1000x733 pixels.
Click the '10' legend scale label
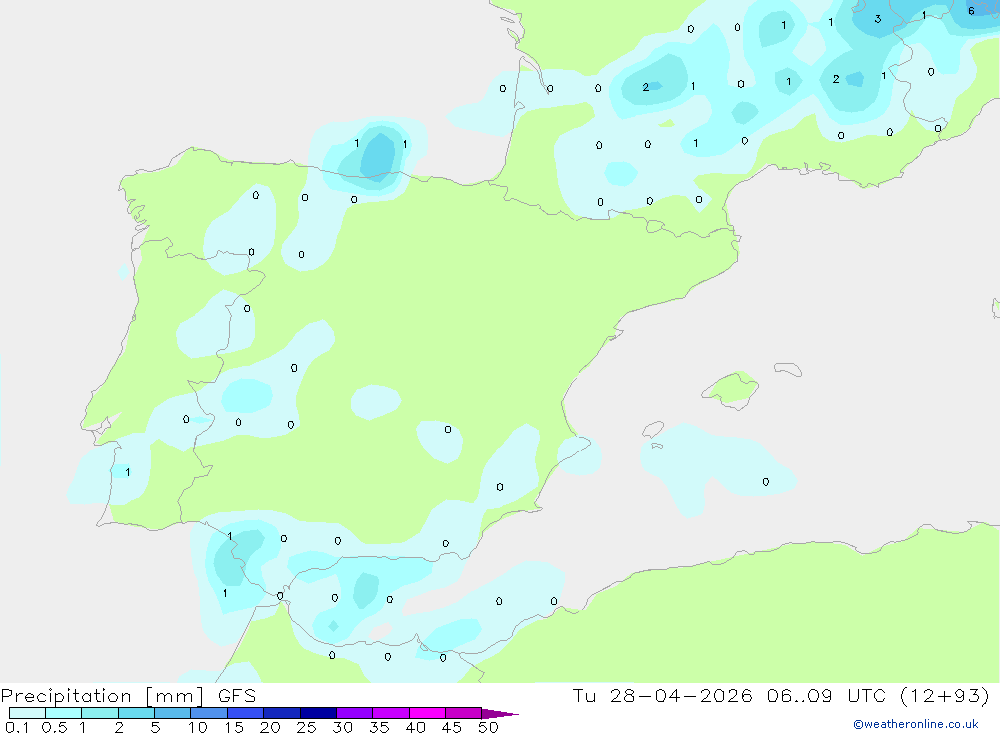(198, 727)
